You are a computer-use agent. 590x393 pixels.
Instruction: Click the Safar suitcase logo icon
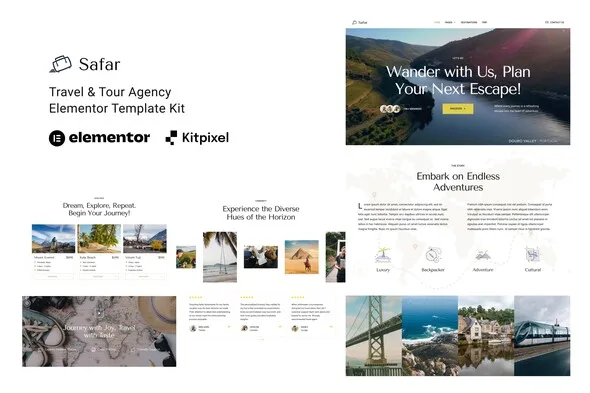pos(61,64)
